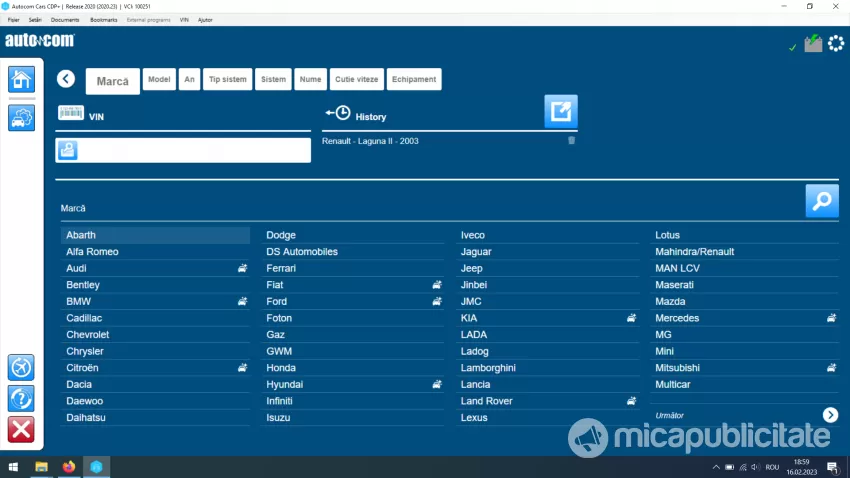Go back with the left arrow button
The width and height of the screenshot is (850, 478).
pyautogui.click(x=66, y=79)
